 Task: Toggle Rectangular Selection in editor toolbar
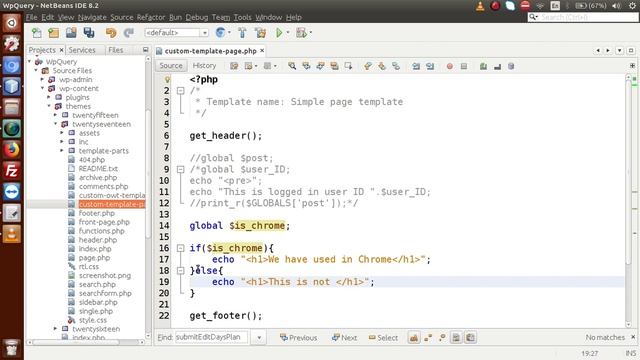[x=348, y=66]
